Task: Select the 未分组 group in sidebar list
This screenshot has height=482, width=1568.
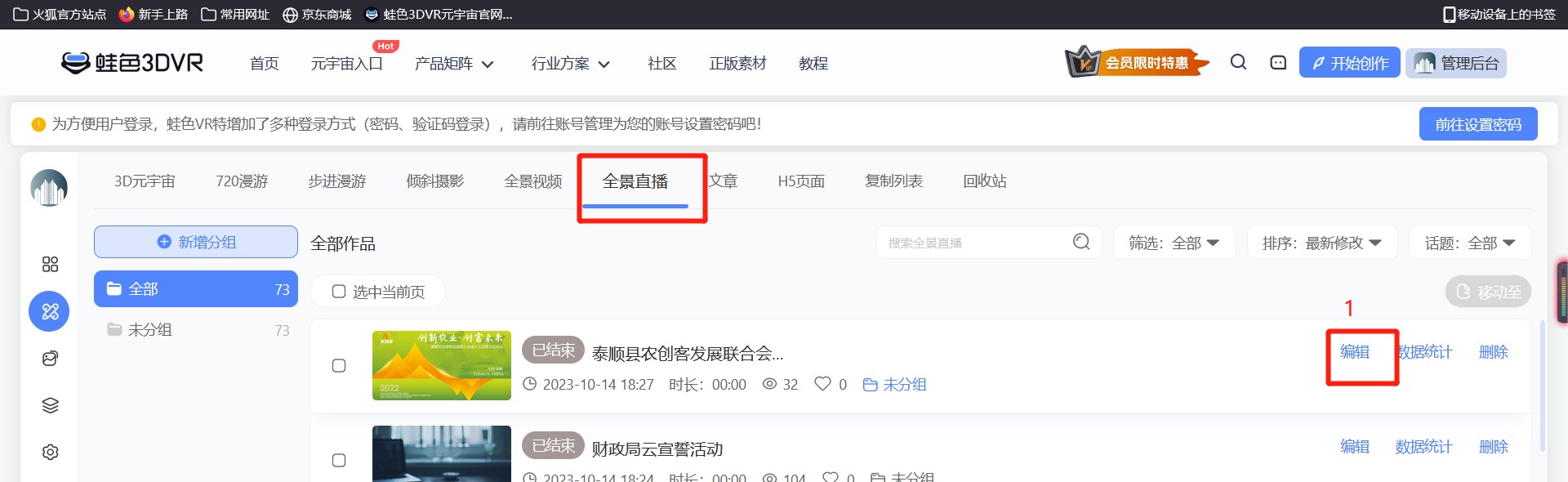Action: [196, 330]
